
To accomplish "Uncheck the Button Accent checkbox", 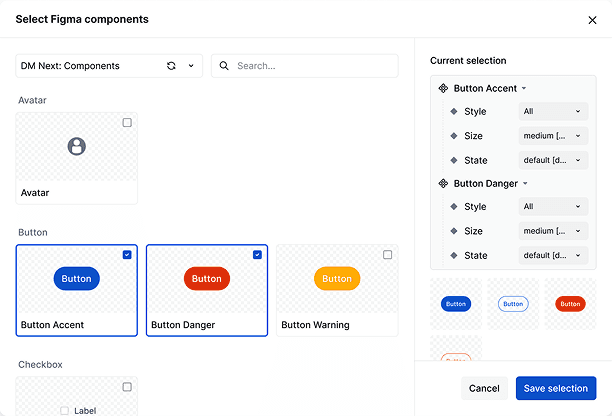I will point(127,255).
